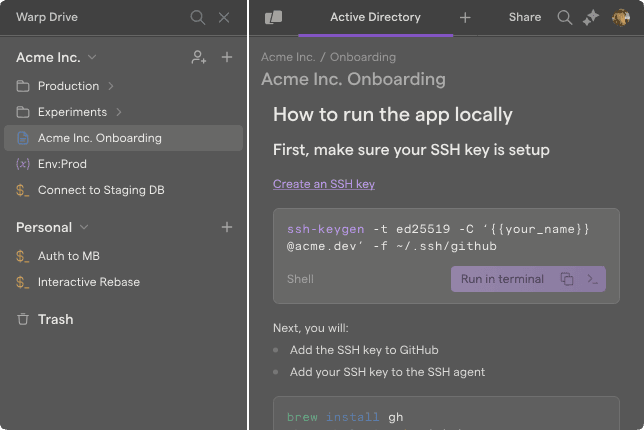Search within Warp Drive panel
Viewport: 644px width, 430px height.
[198, 17]
